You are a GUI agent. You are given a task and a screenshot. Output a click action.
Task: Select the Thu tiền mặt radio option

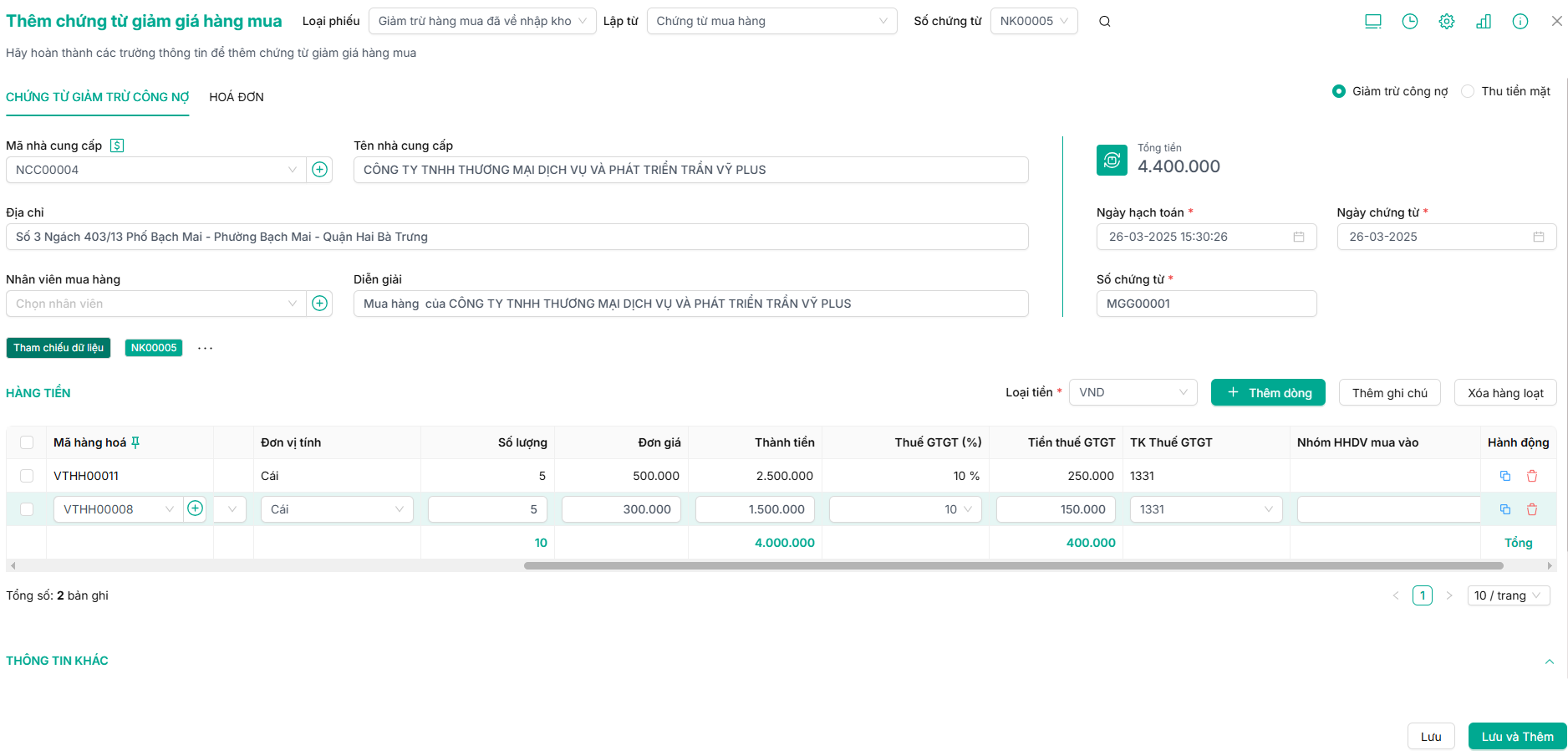pos(1468,91)
